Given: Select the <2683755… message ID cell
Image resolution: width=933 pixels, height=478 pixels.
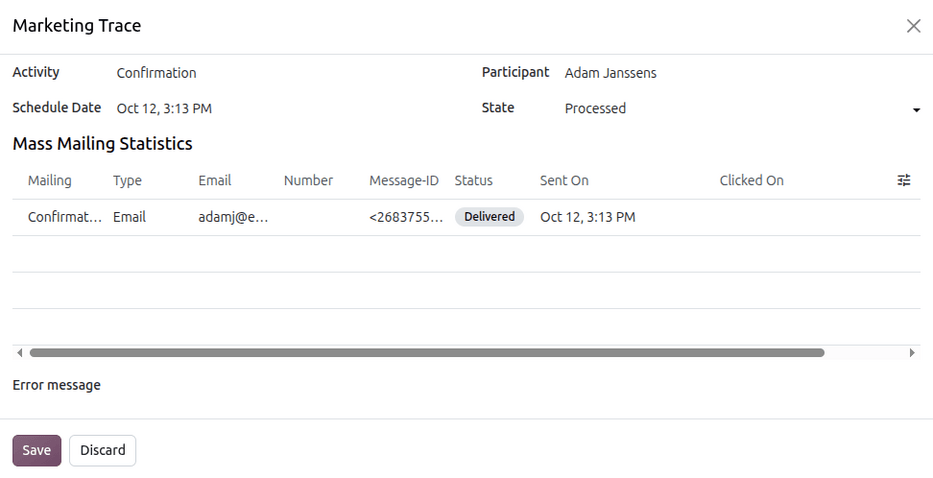Looking at the screenshot, I should [406, 217].
